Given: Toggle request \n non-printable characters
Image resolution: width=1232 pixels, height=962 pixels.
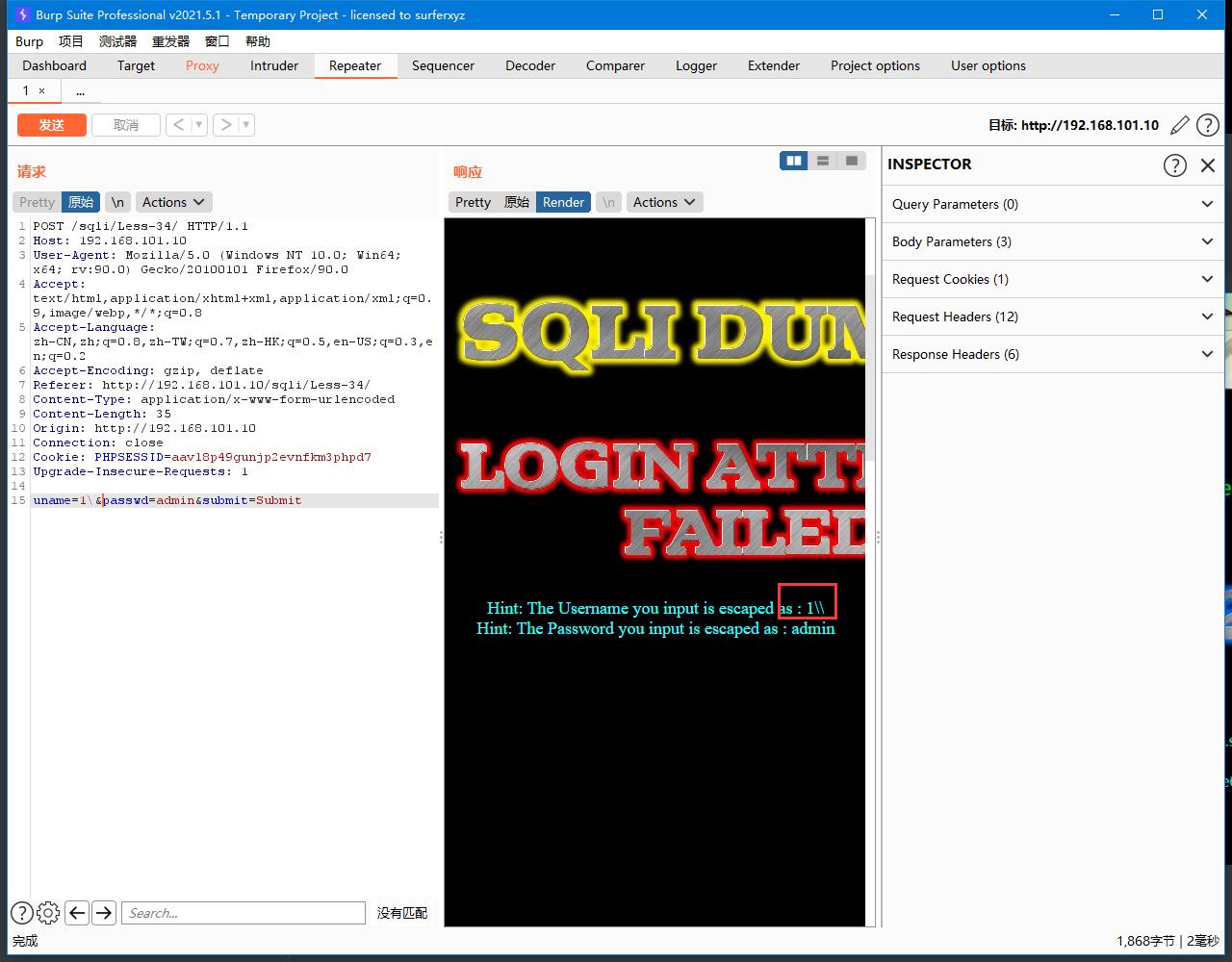Looking at the screenshot, I should coord(117,202).
